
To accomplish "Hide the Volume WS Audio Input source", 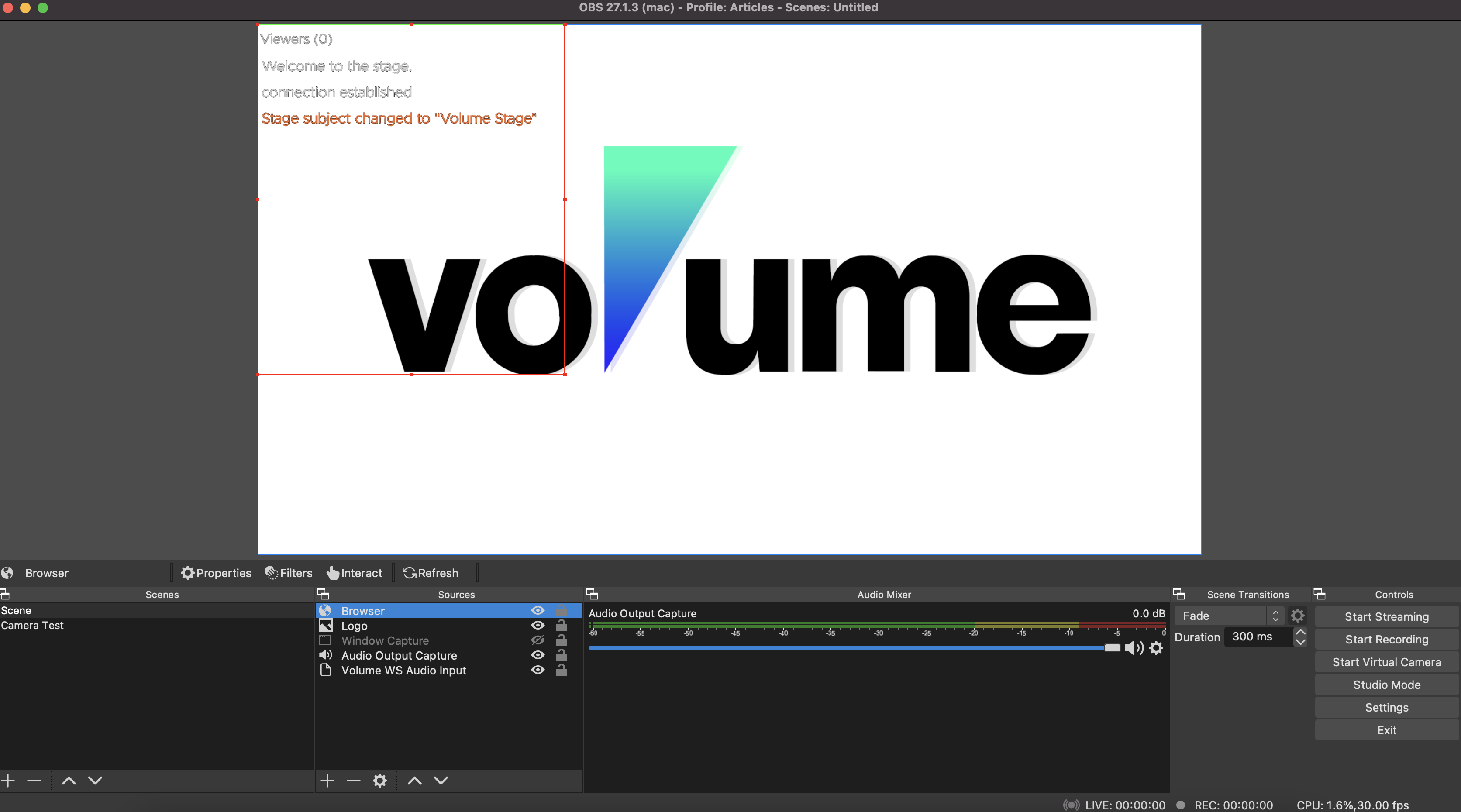I will pyautogui.click(x=538, y=669).
